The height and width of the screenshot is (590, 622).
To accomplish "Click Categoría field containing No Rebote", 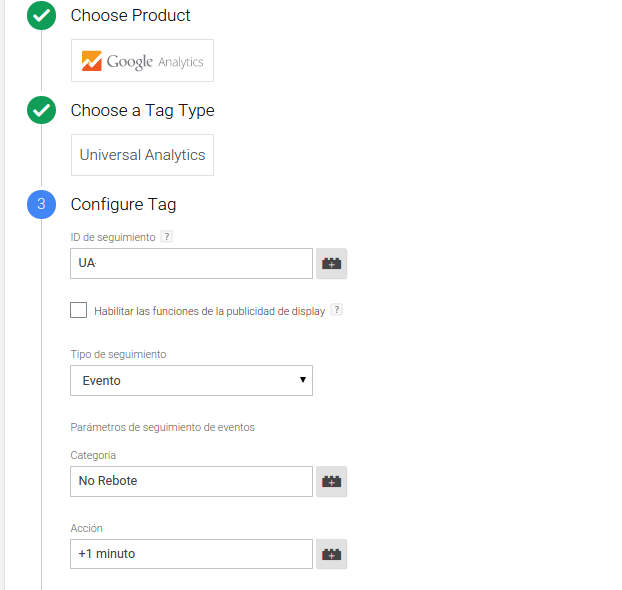I will [191, 481].
